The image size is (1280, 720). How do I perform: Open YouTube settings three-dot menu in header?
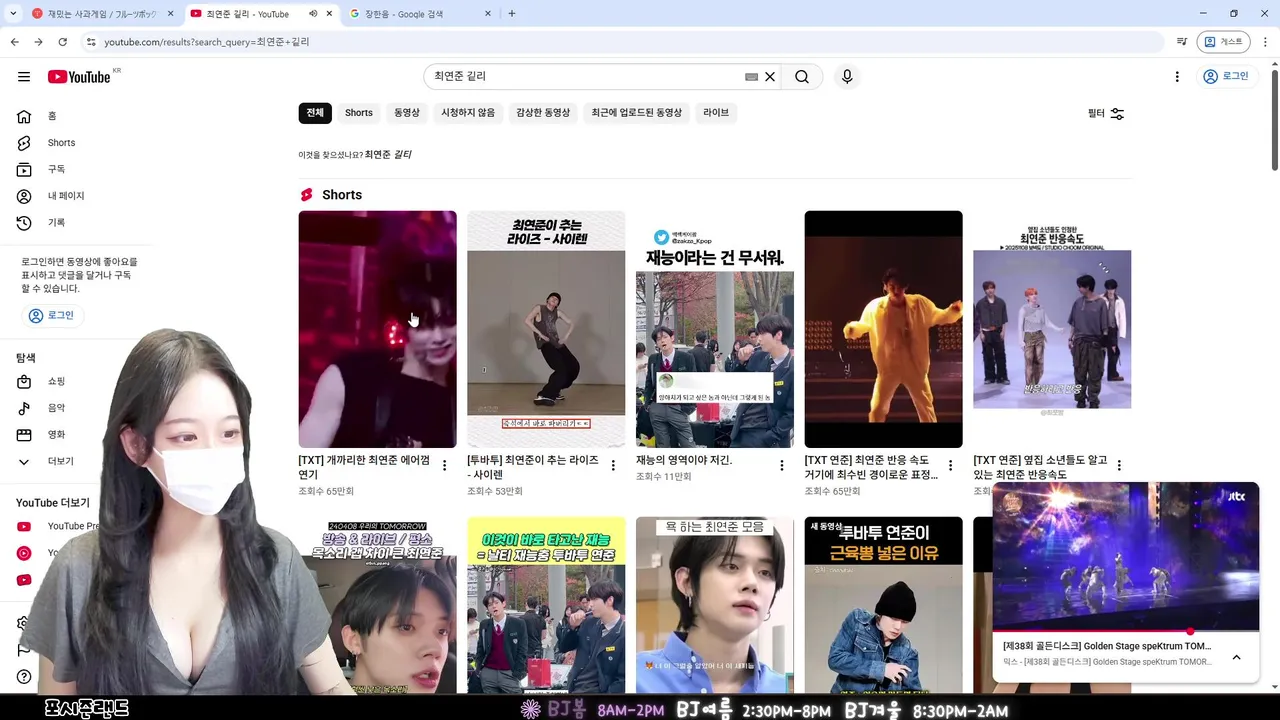pyautogui.click(x=1177, y=77)
